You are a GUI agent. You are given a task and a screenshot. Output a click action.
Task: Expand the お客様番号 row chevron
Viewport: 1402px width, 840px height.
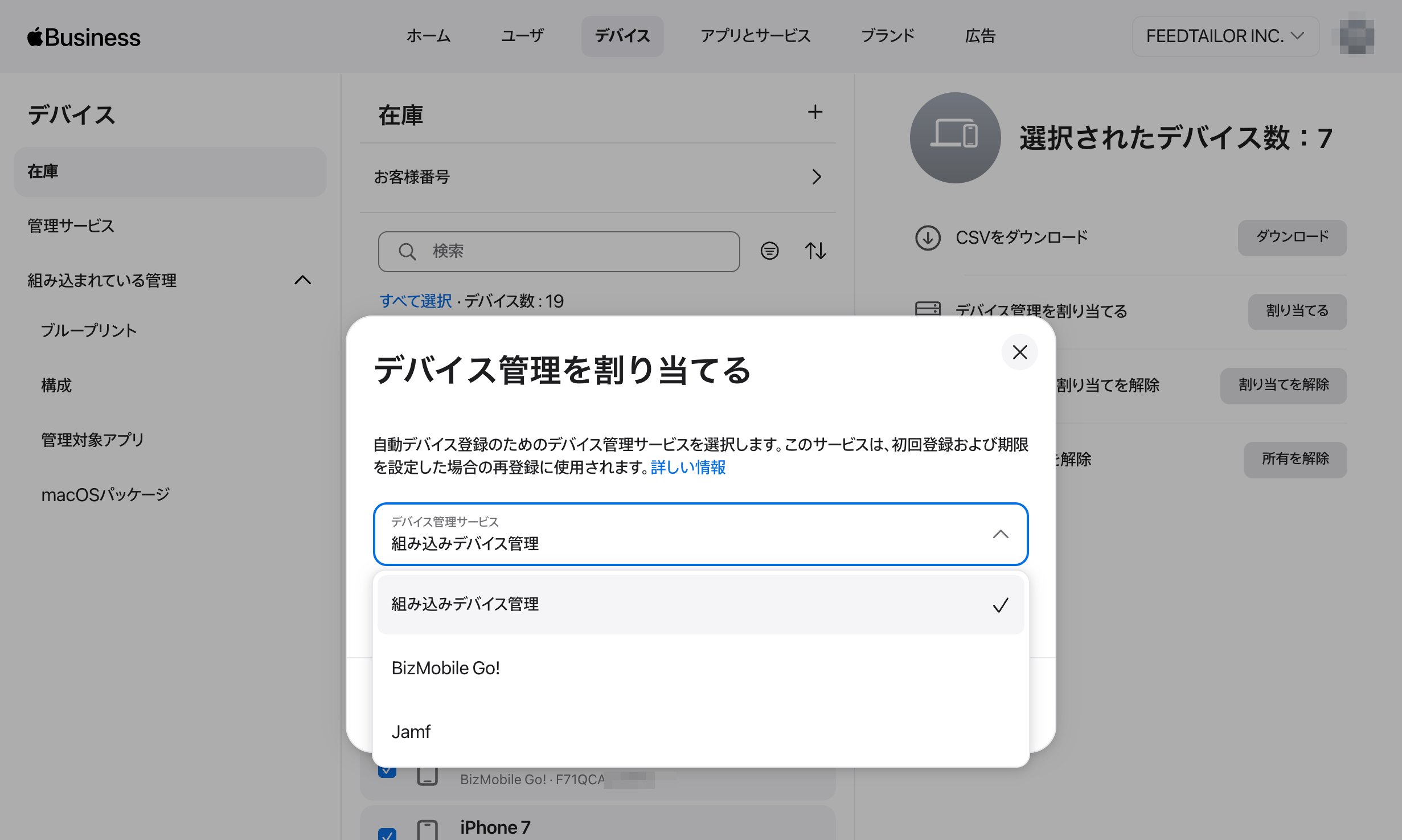[817, 177]
